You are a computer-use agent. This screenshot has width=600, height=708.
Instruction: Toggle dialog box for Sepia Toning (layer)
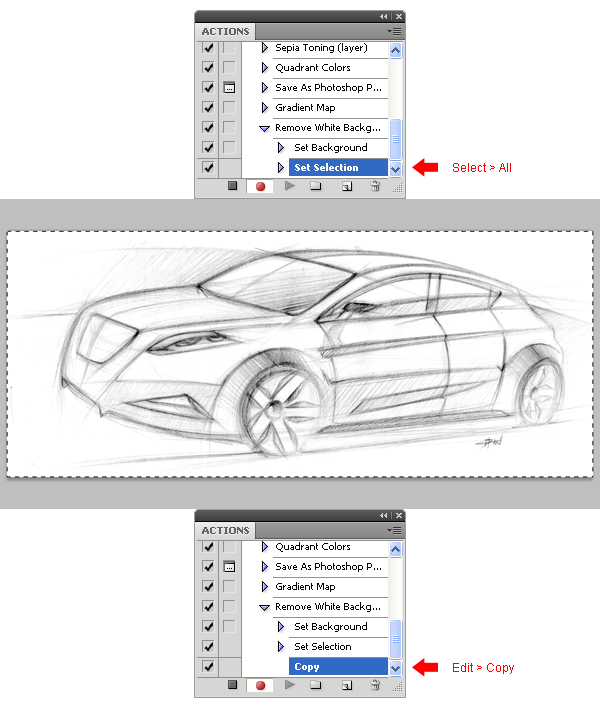229,47
